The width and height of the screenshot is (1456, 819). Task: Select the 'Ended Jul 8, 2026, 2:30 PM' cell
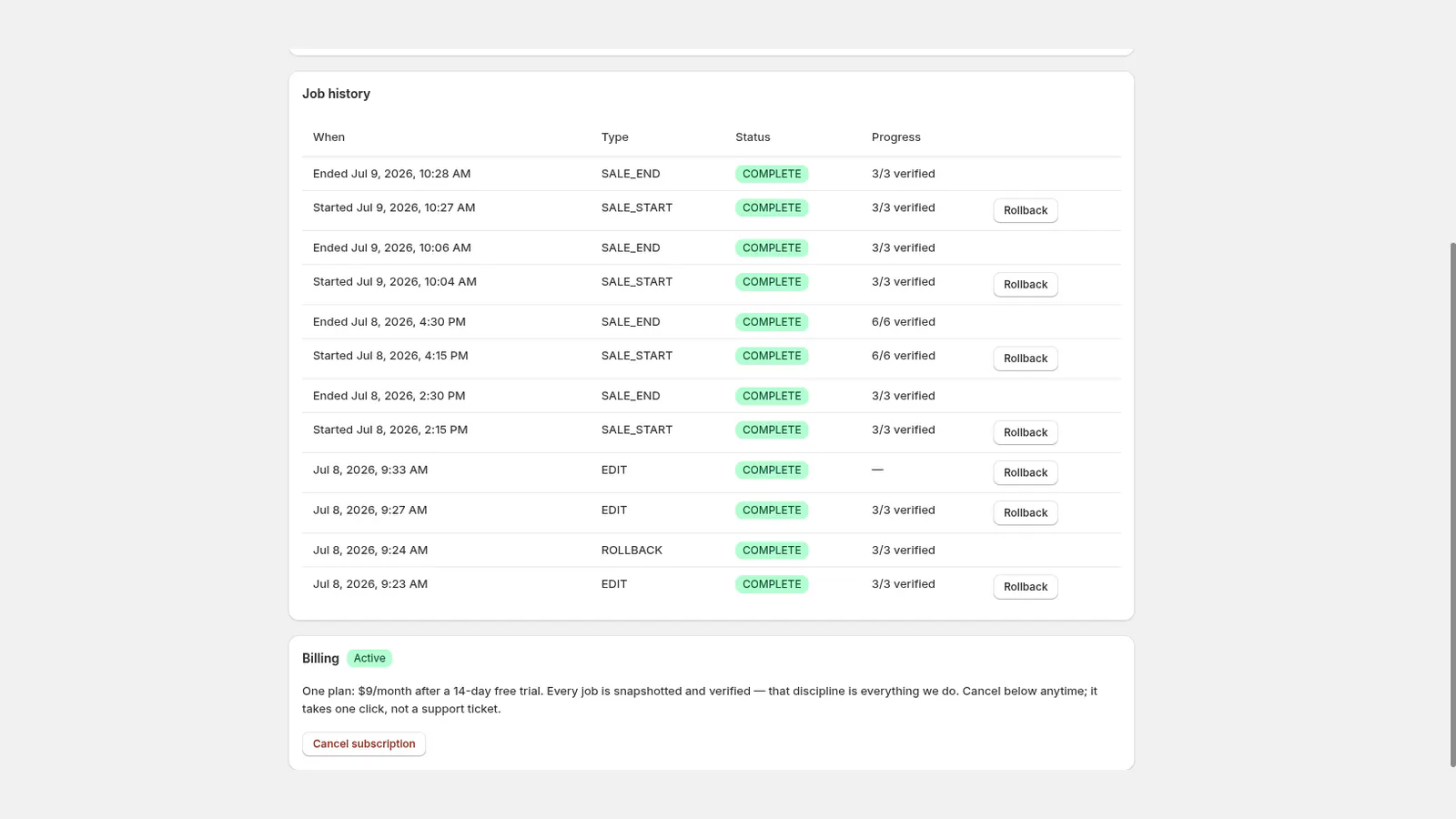tap(446, 396)
